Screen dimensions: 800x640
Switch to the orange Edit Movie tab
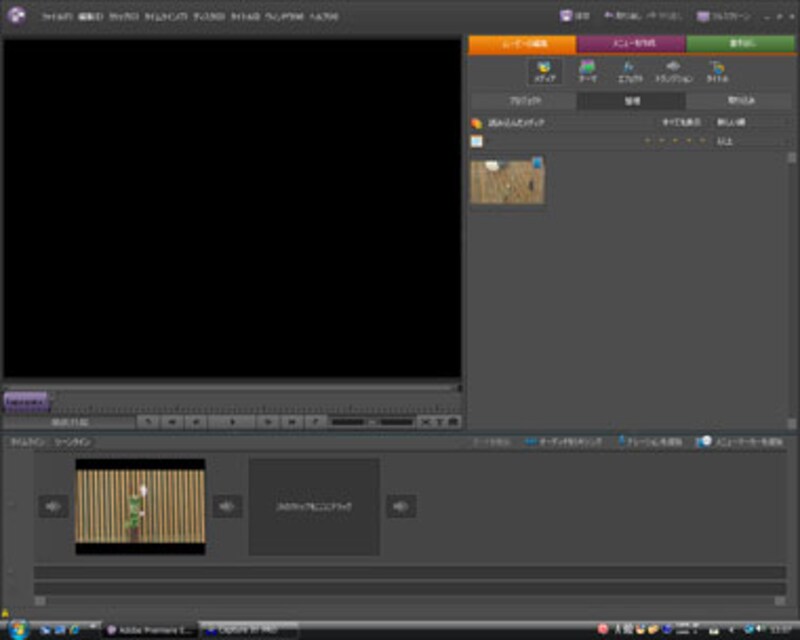pos(522,44)
